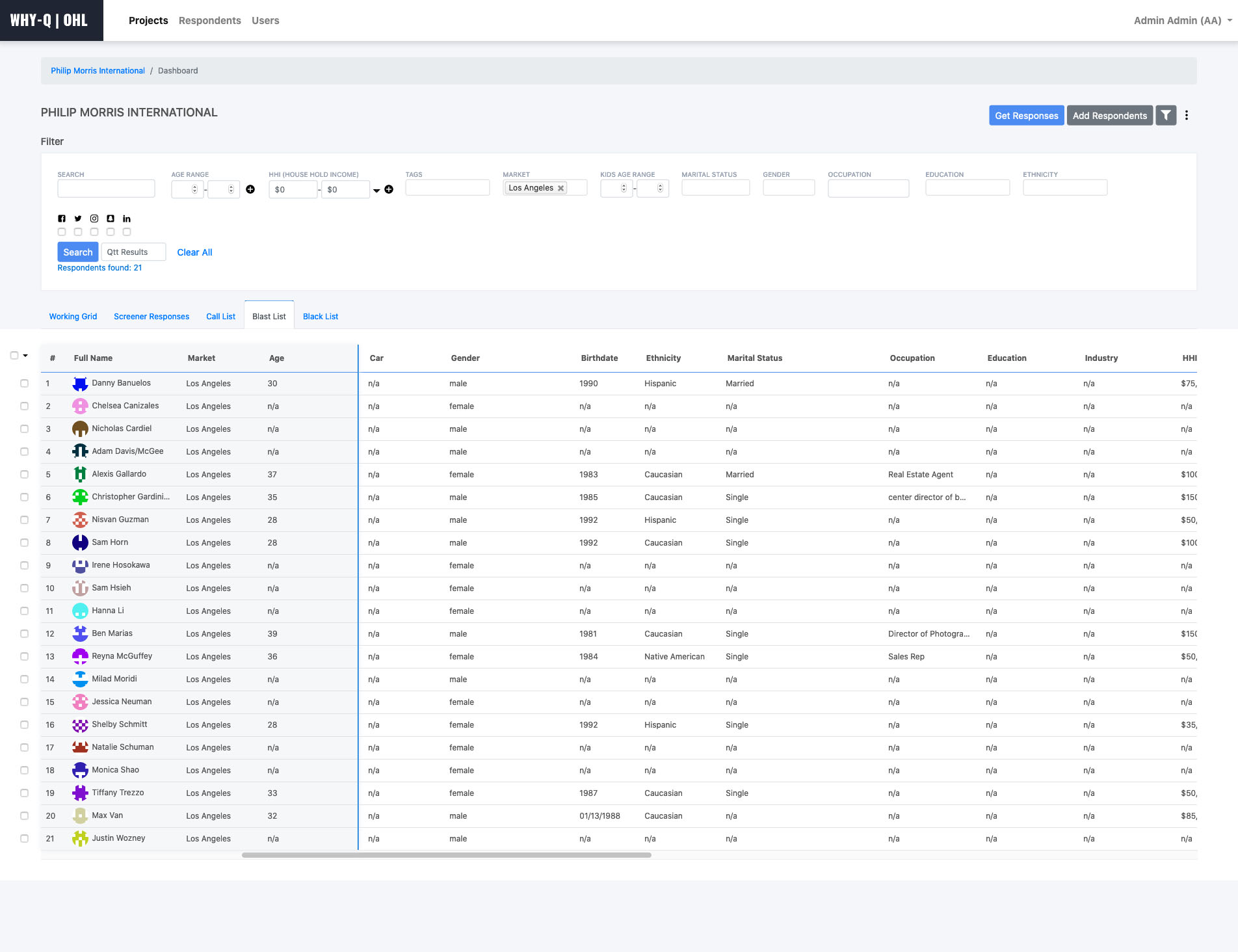The image size is (1238, 952).
Task: Click the horizontal scrollbar below the table
Action: [x=446, y=855]
